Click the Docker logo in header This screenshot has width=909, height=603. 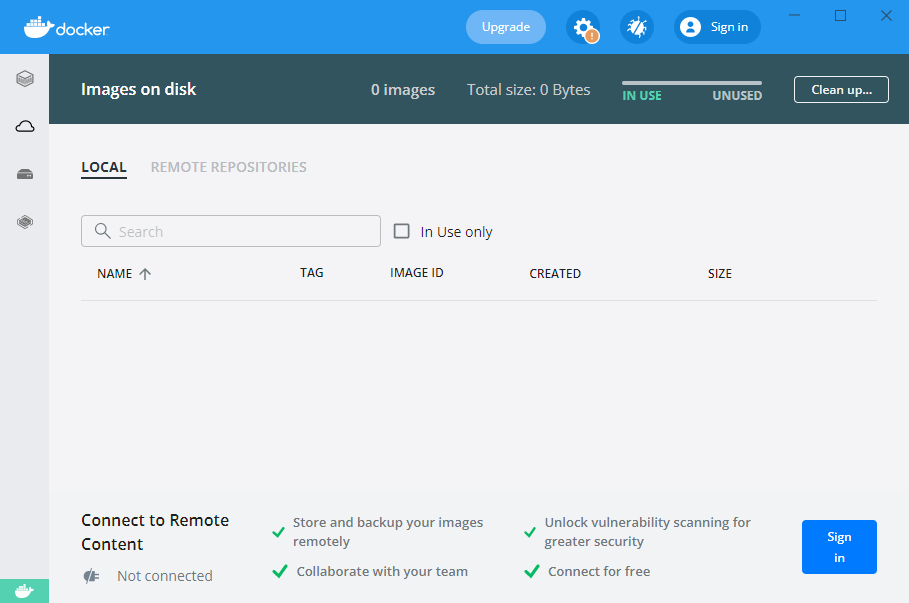(67, 27)
